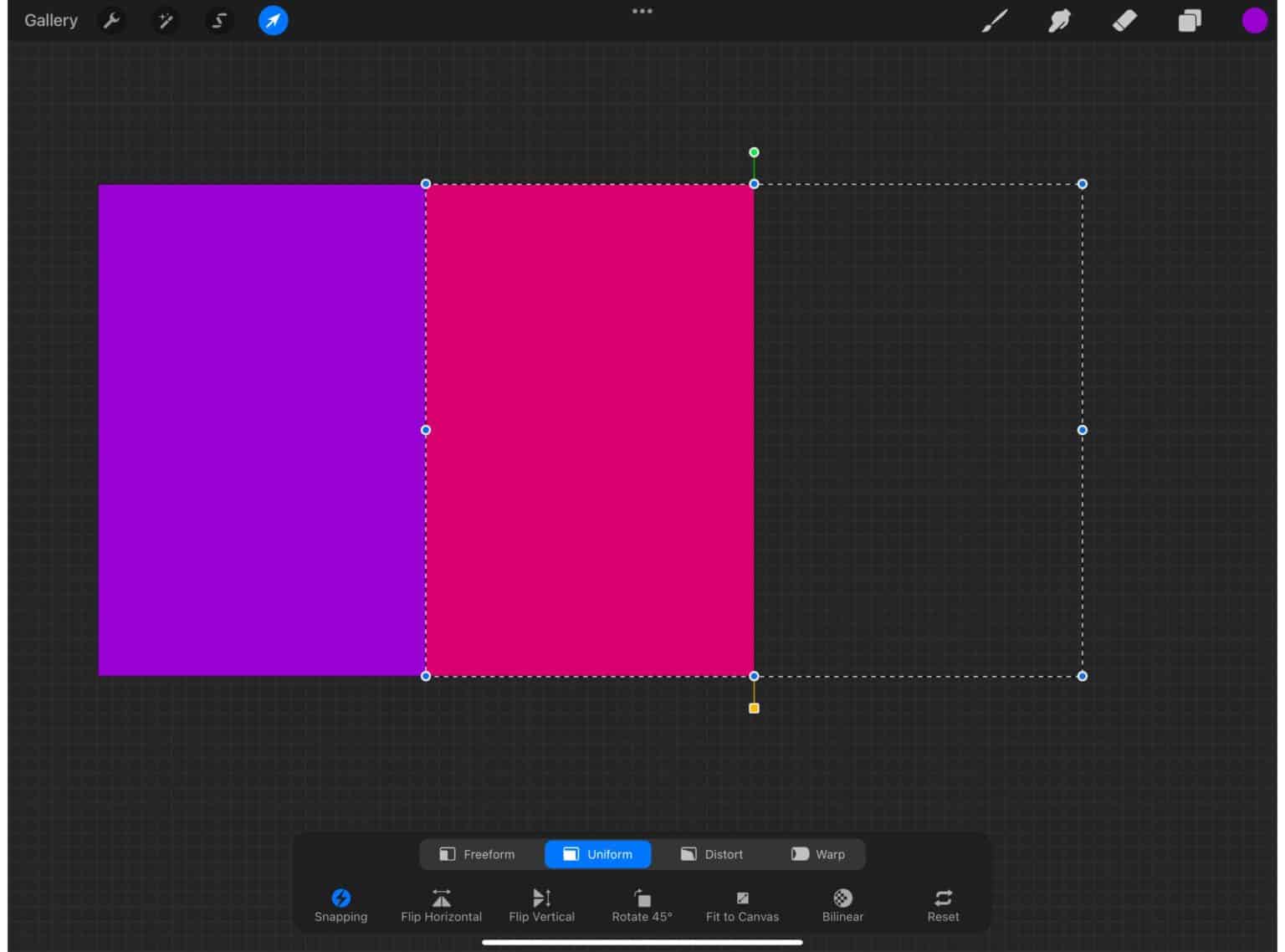
Task: Switch interpolation via the Bilinear selector
Action: 842,904
